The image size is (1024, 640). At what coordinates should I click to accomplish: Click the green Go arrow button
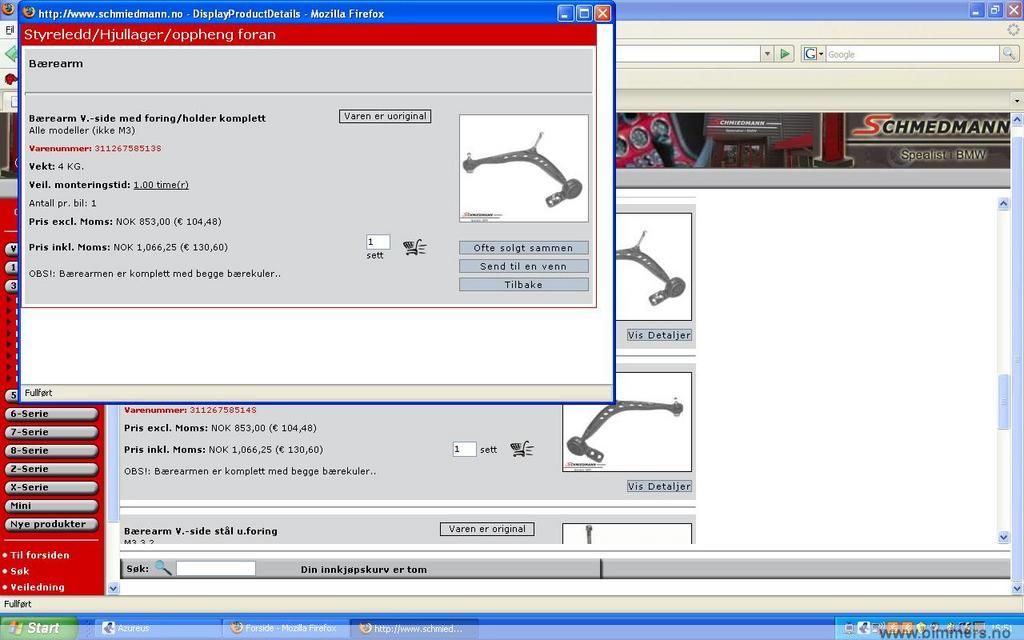pyautogui.click(x=786, y=54)
